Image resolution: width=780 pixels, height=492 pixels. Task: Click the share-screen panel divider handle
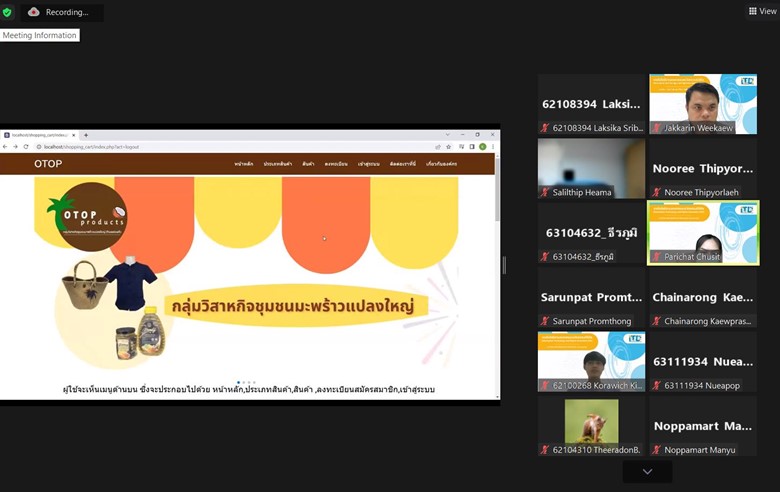click(x=504, y=265)
